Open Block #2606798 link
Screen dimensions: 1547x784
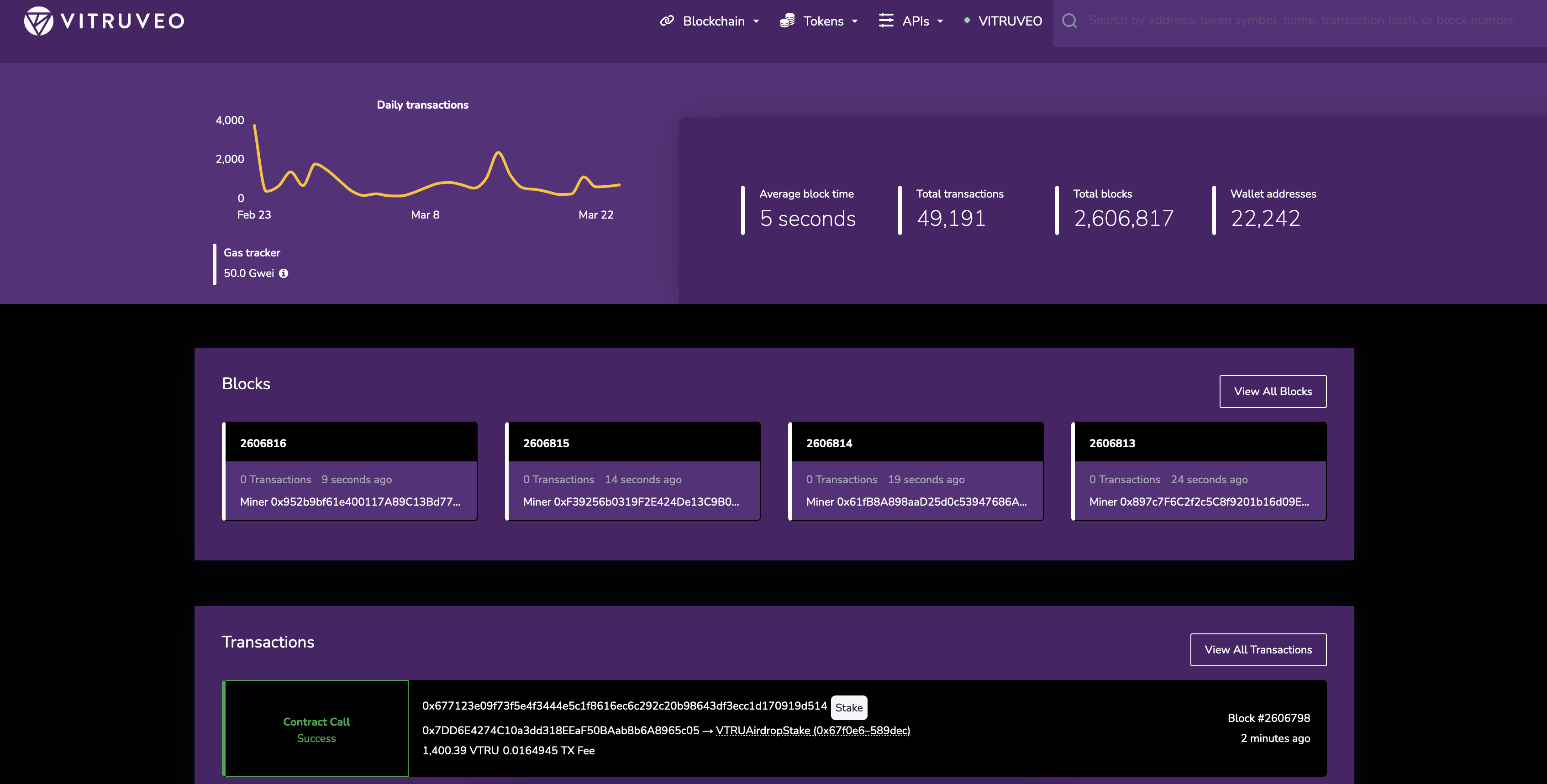tap(1269, 718)
